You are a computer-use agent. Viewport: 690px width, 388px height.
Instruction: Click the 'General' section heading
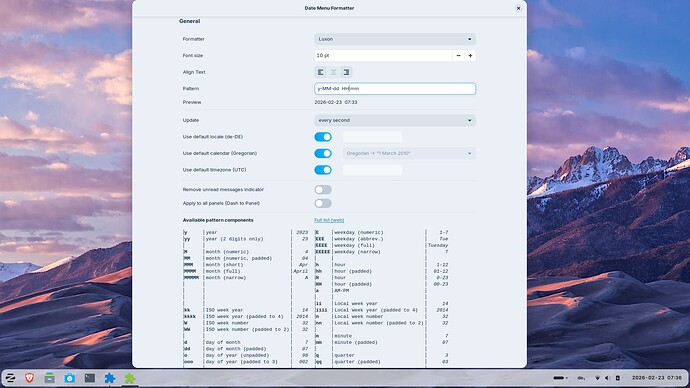pyautogui.click(x=190, y=21)
